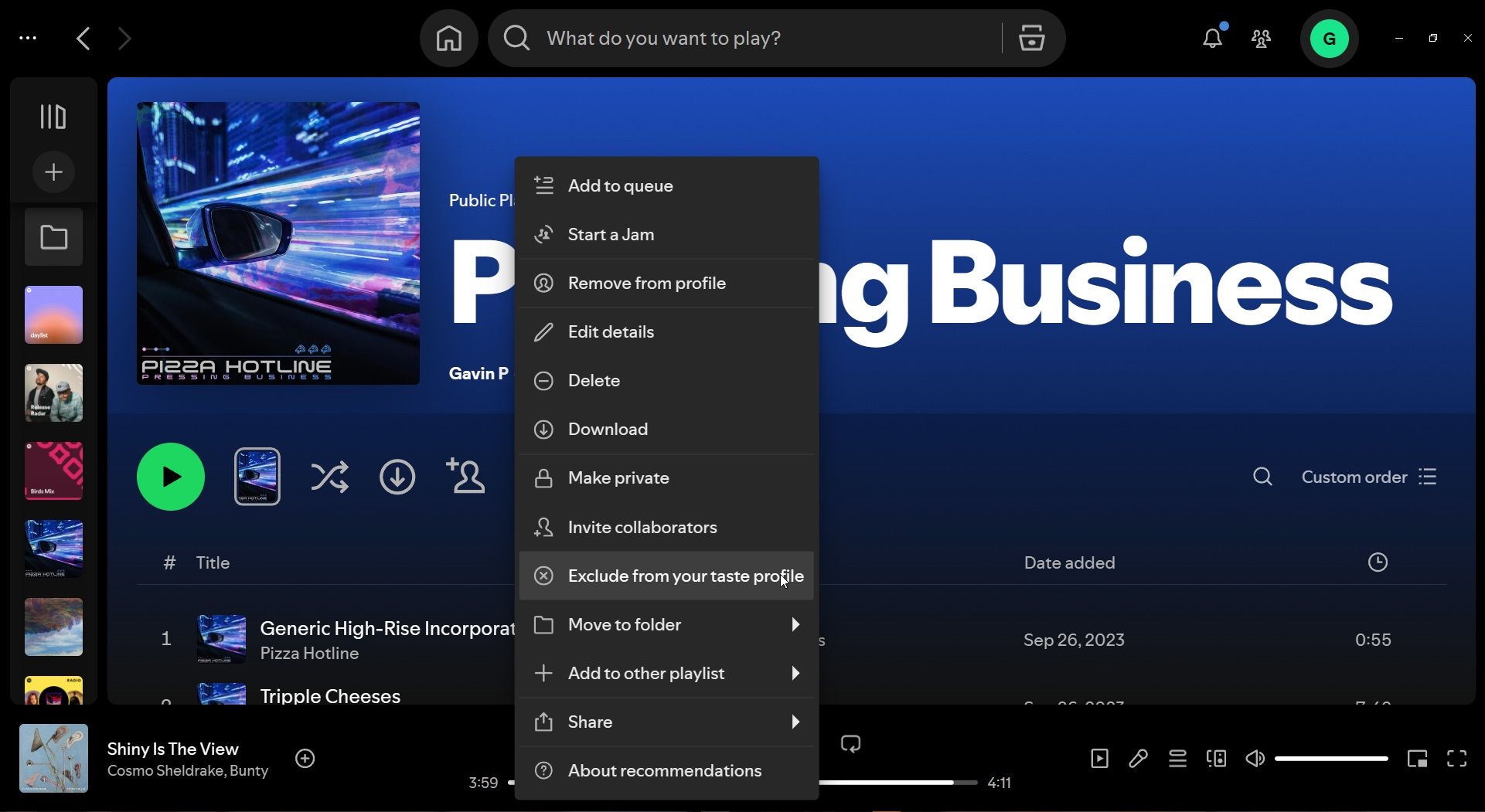Select Exclude from your taste profile
This screenshot has width=1485, height=812.
pos(666,576)
